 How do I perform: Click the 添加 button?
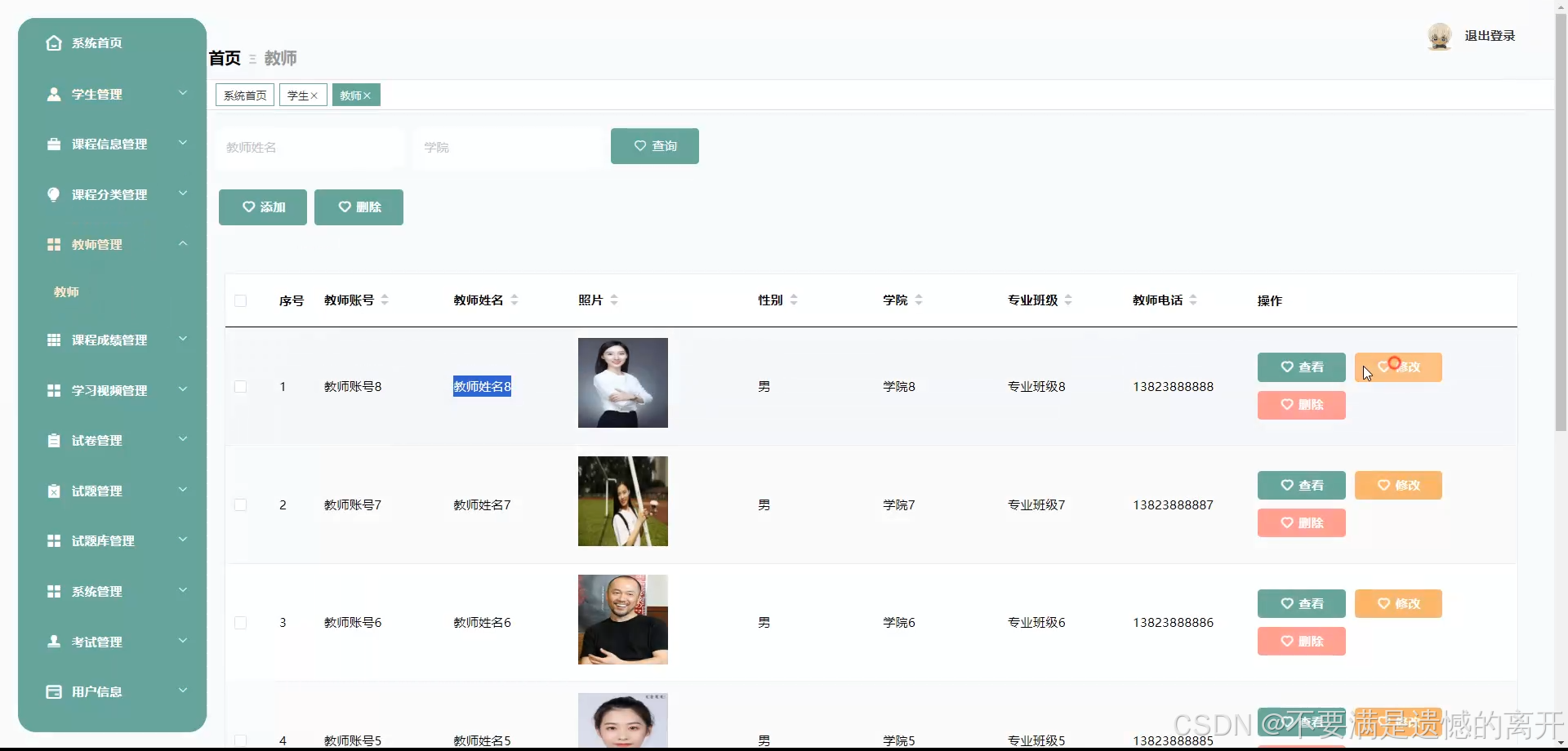pos(263,207)
